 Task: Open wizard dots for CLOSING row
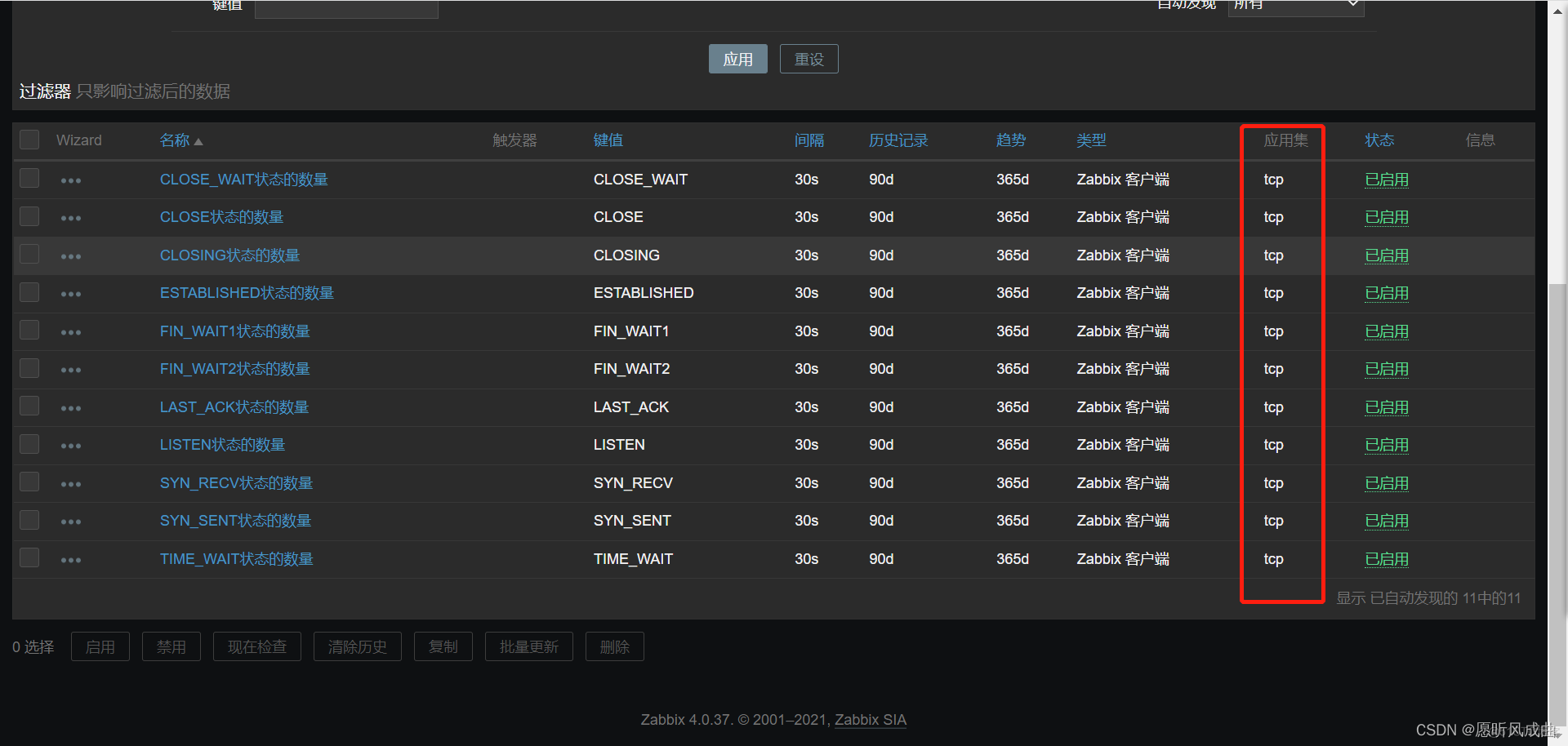(71, 256)
